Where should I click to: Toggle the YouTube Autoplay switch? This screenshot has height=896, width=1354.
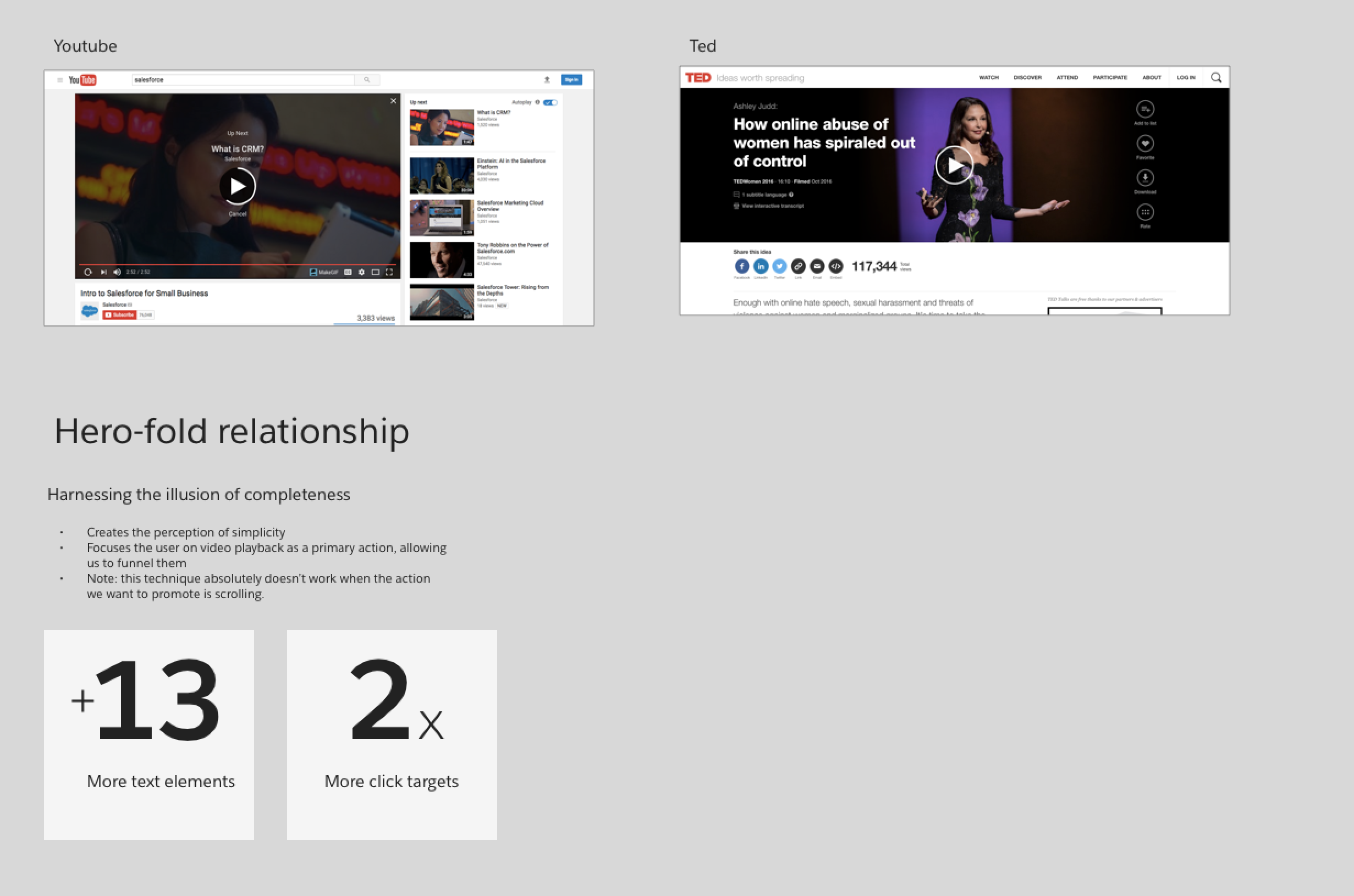tap(551, 102)
